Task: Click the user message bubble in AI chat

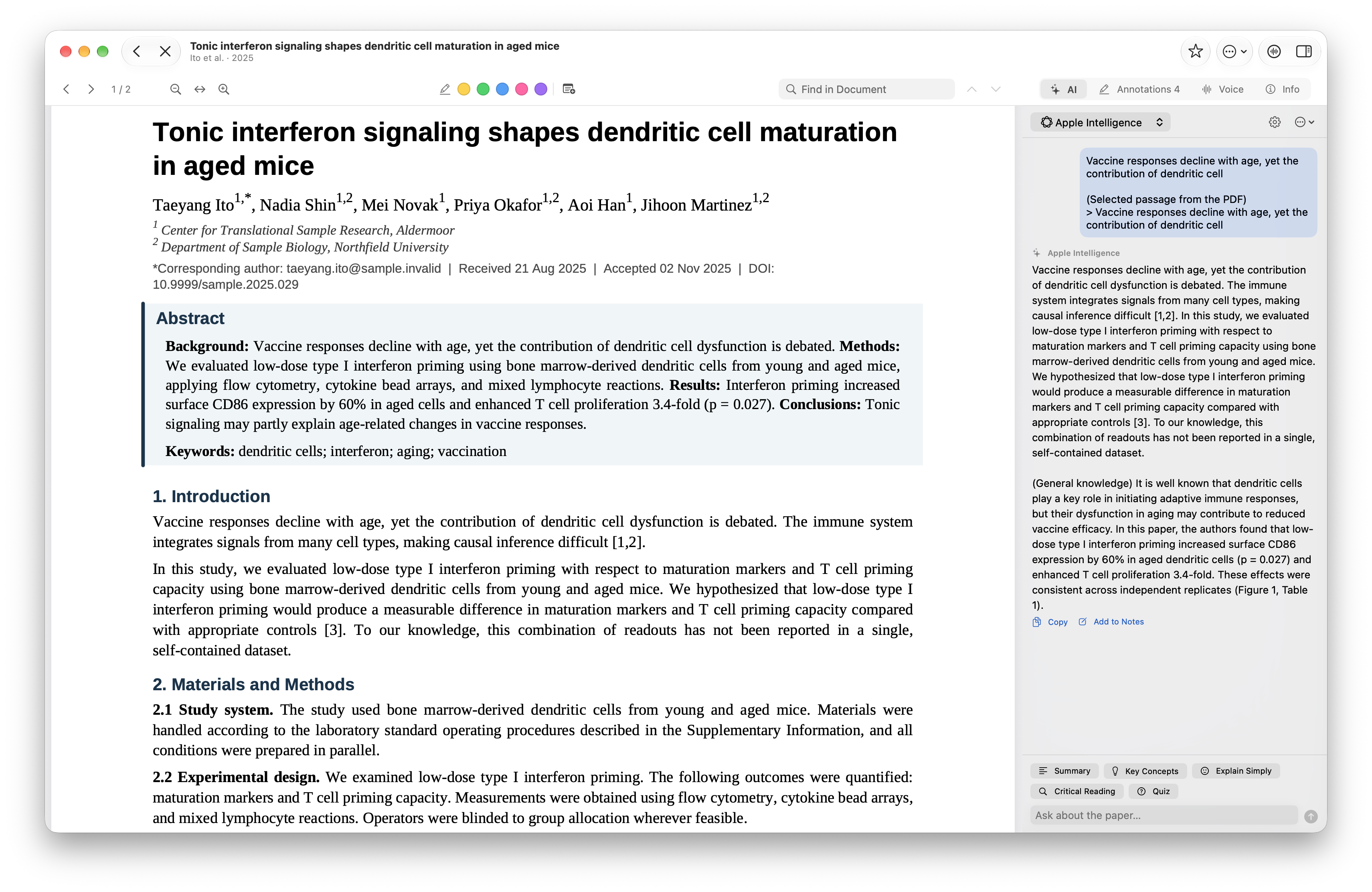Action: [1198, 193]
